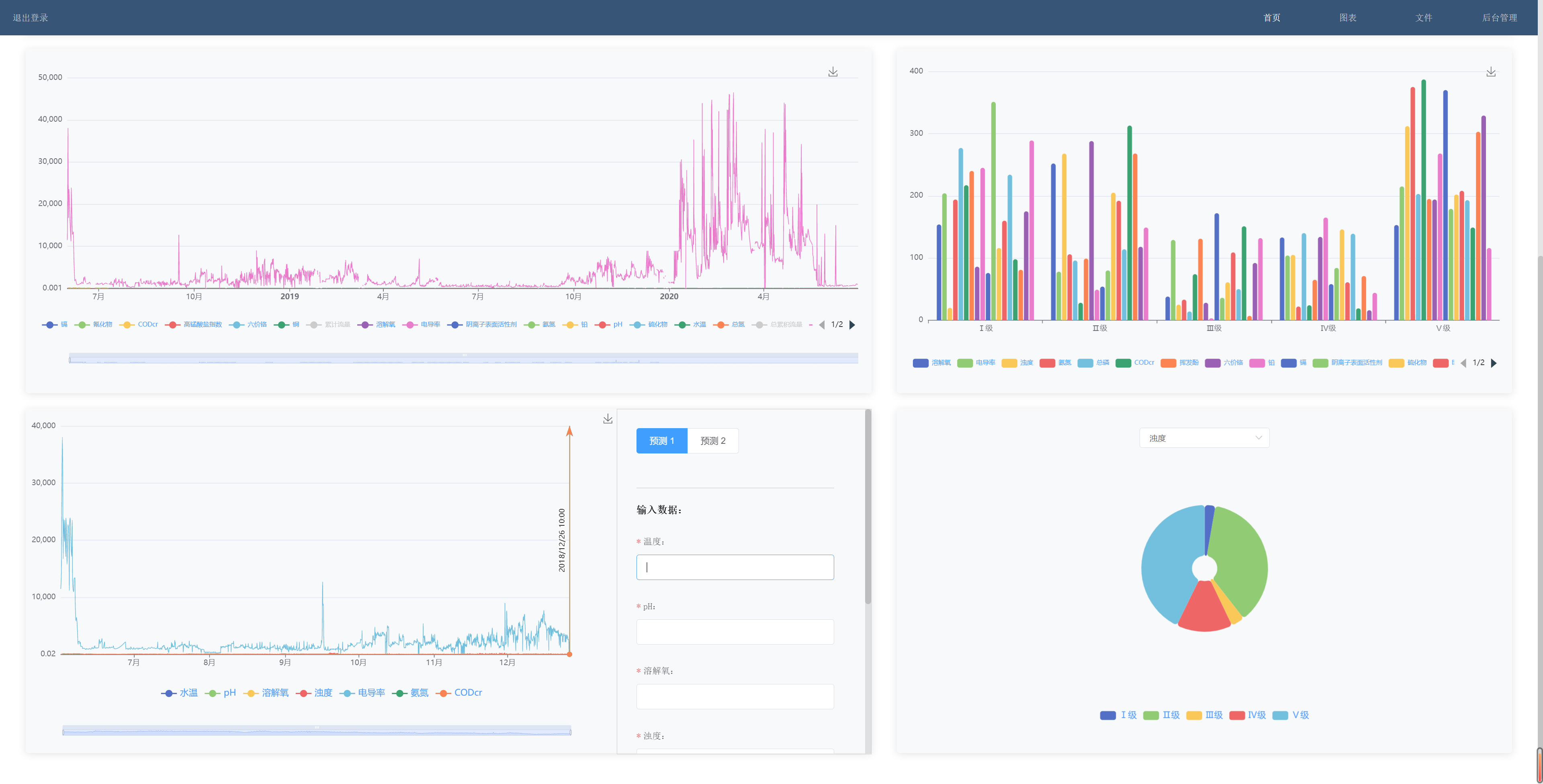Download the top line chart image
The width and height of the screenshot is (1543, 784).
tap(833, 72)
